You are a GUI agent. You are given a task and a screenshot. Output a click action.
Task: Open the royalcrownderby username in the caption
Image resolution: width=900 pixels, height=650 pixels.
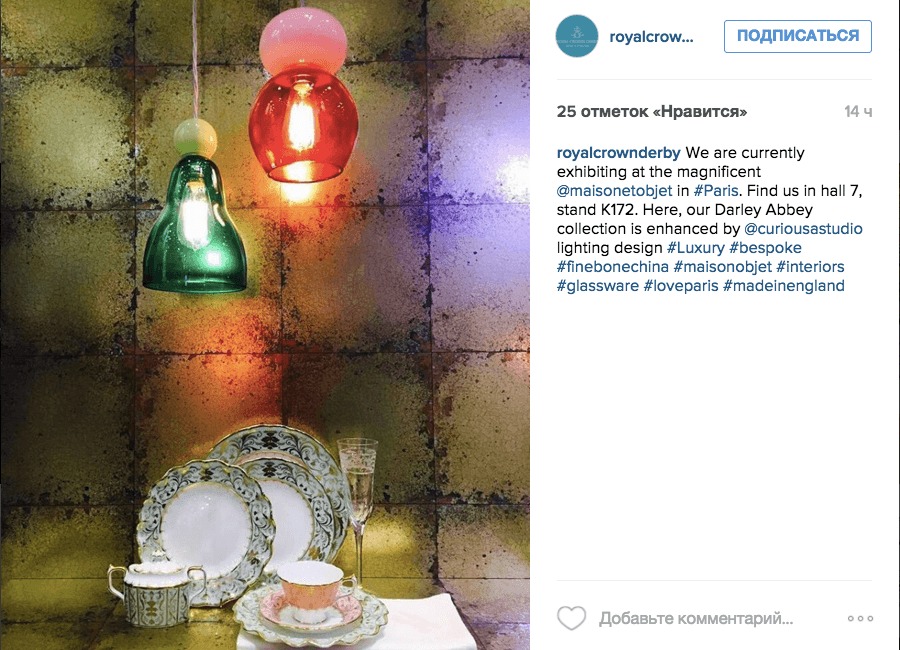pos(619,153)
